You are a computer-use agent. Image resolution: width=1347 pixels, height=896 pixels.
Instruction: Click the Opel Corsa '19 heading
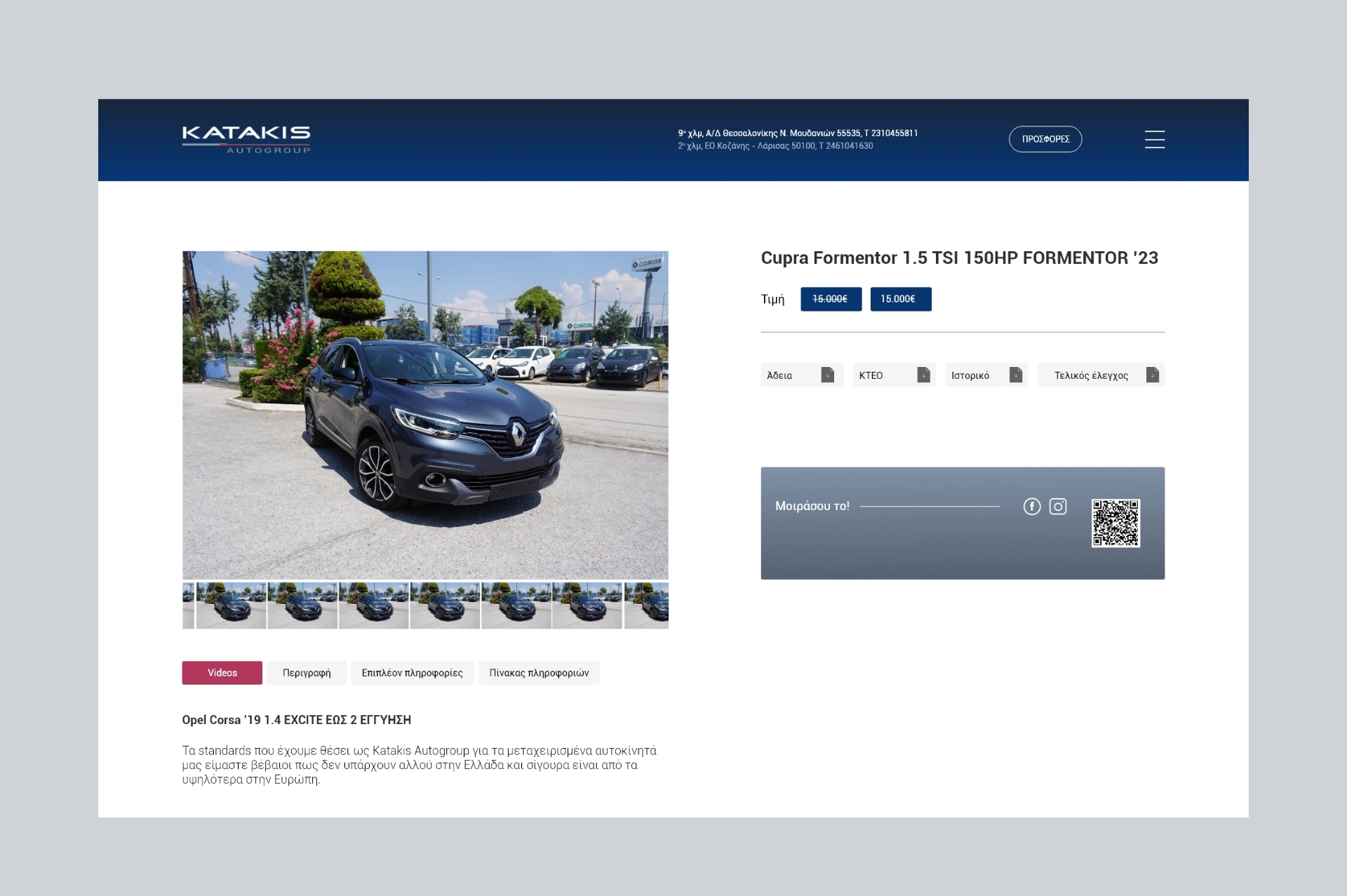point(297,720)
